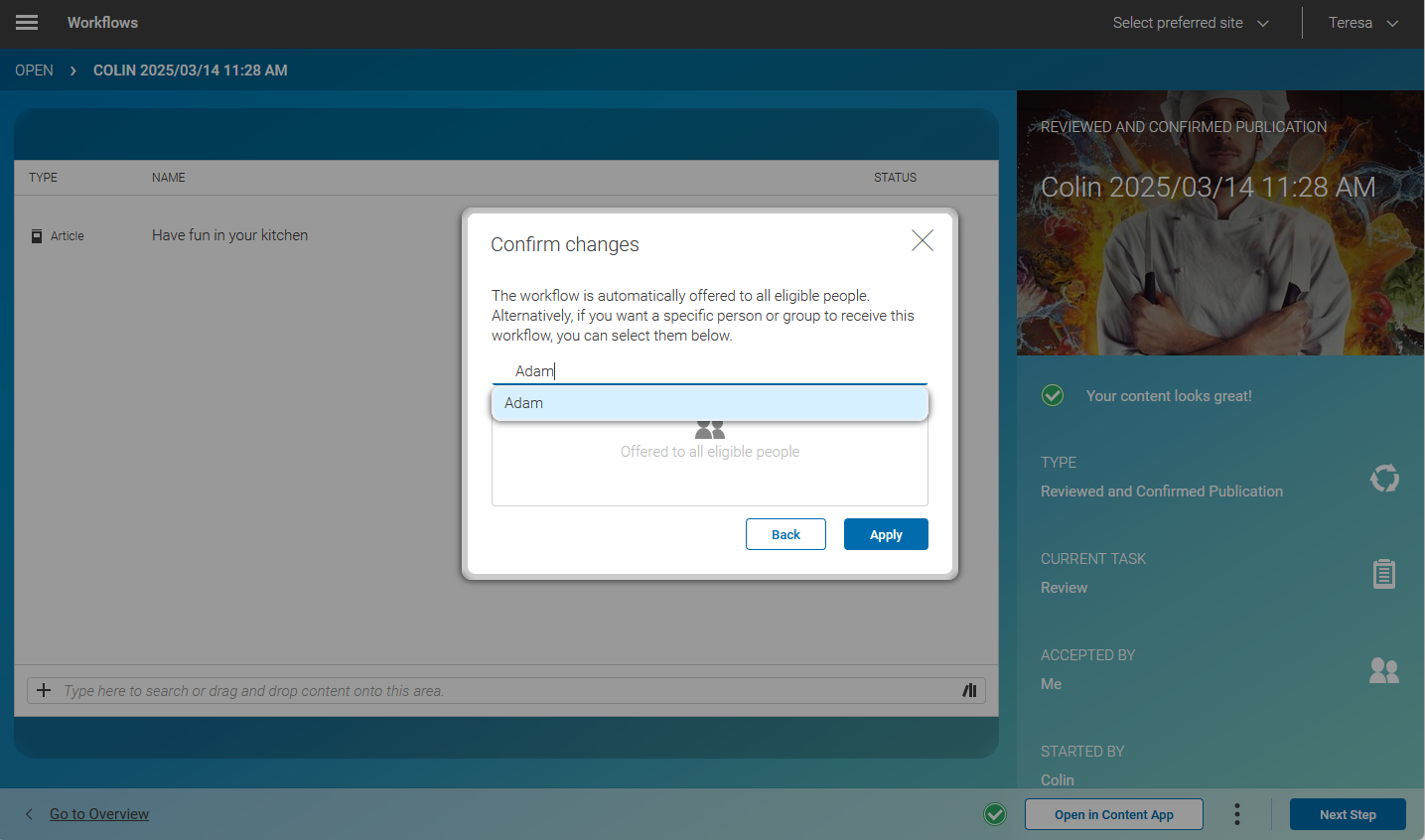Click the green checkmark in the bottom bar
1425x840 pixels.
994,813
